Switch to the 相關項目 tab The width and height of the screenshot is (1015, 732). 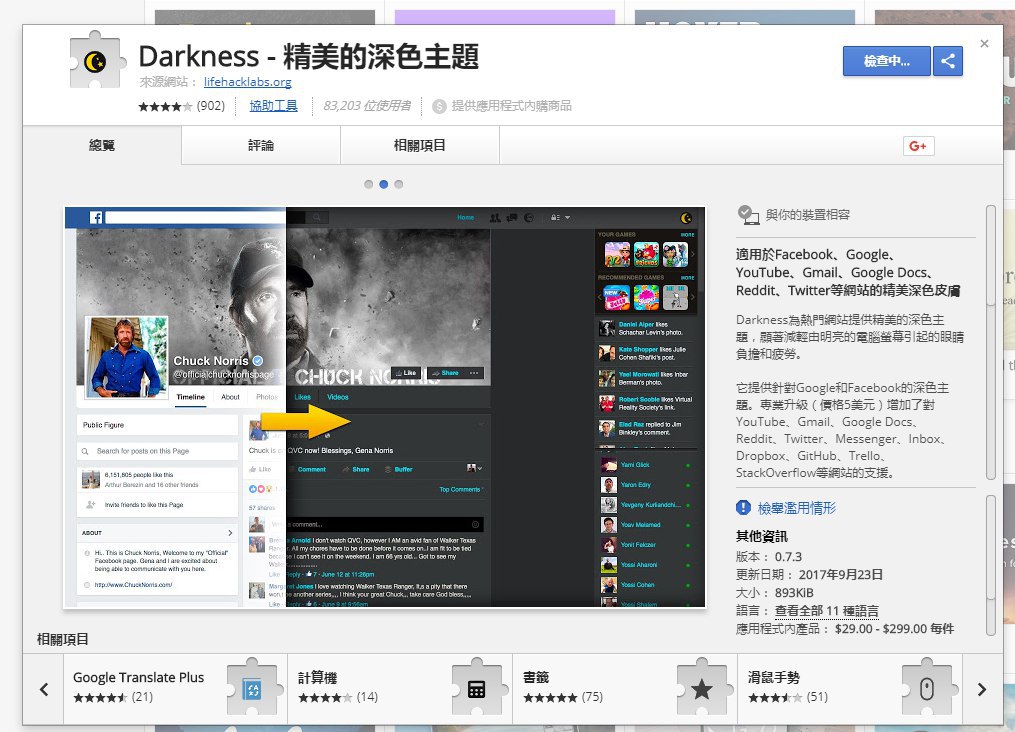pyautogui.click(x=420, y=146)
